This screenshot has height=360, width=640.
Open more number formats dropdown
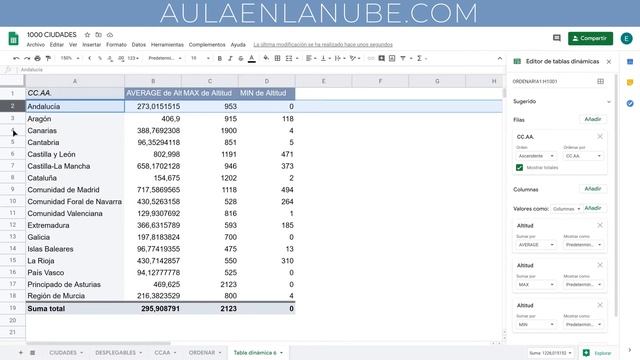(133, 58)
